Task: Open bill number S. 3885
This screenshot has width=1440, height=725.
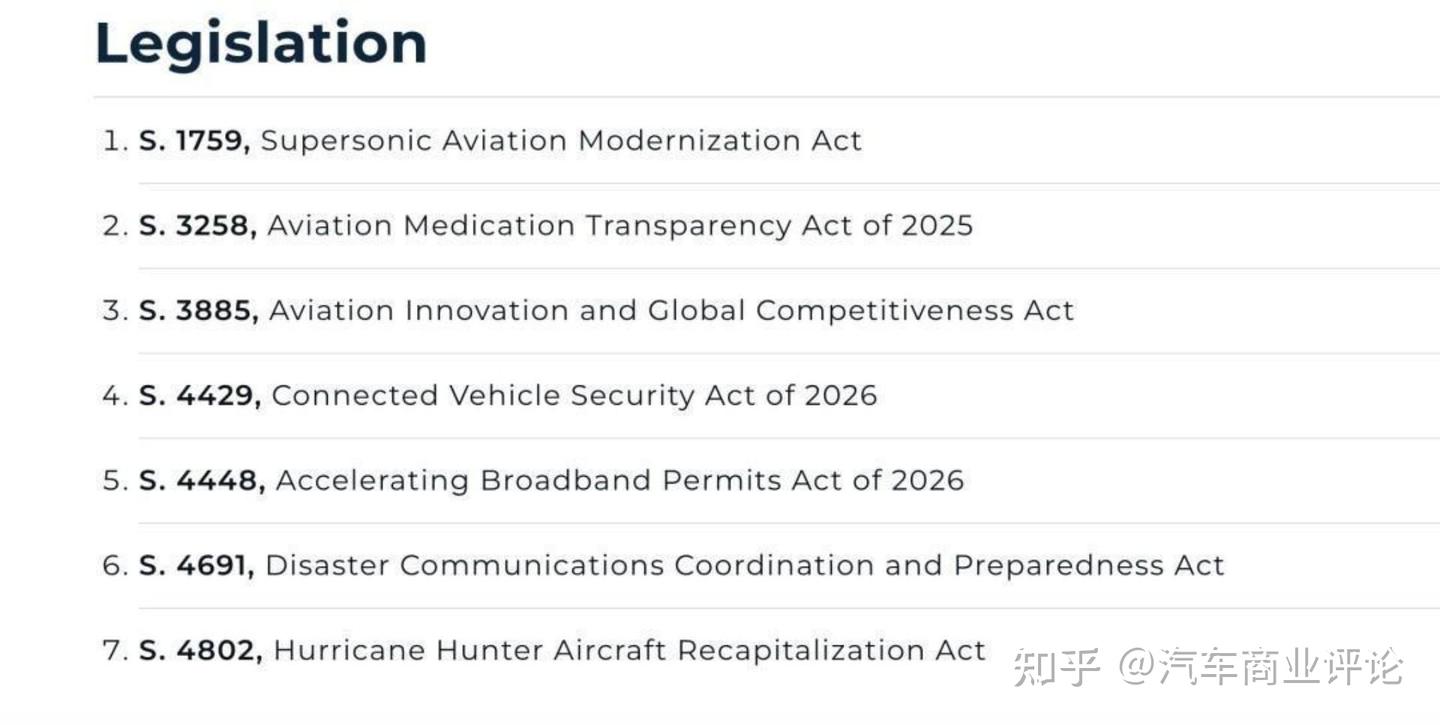Action: click(199, 311)
